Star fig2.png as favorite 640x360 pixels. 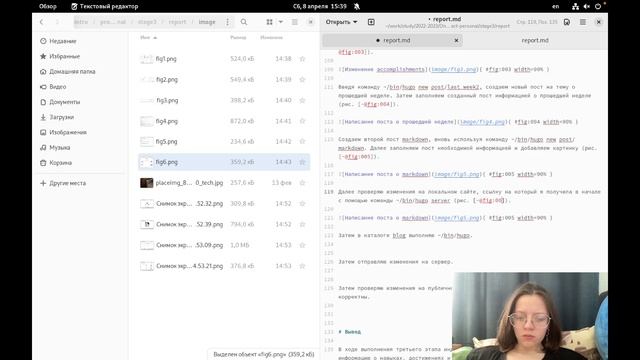point(302,80)
